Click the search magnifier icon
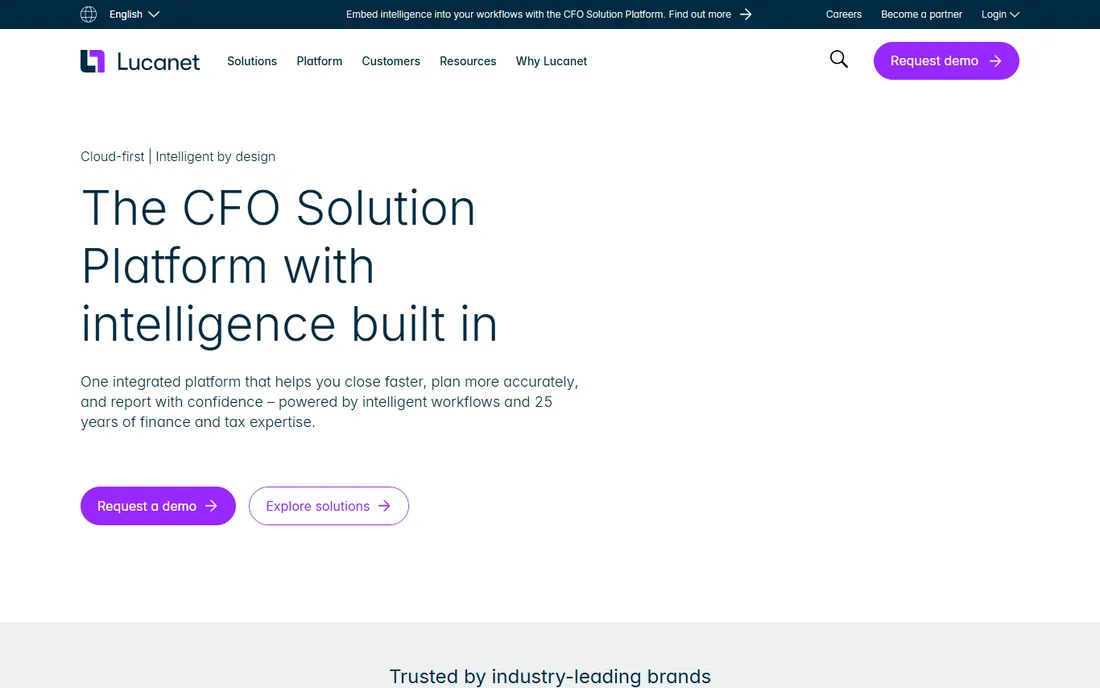Image resolution: width=1100 pixels, height=688 pixels. tap(839, 60)
